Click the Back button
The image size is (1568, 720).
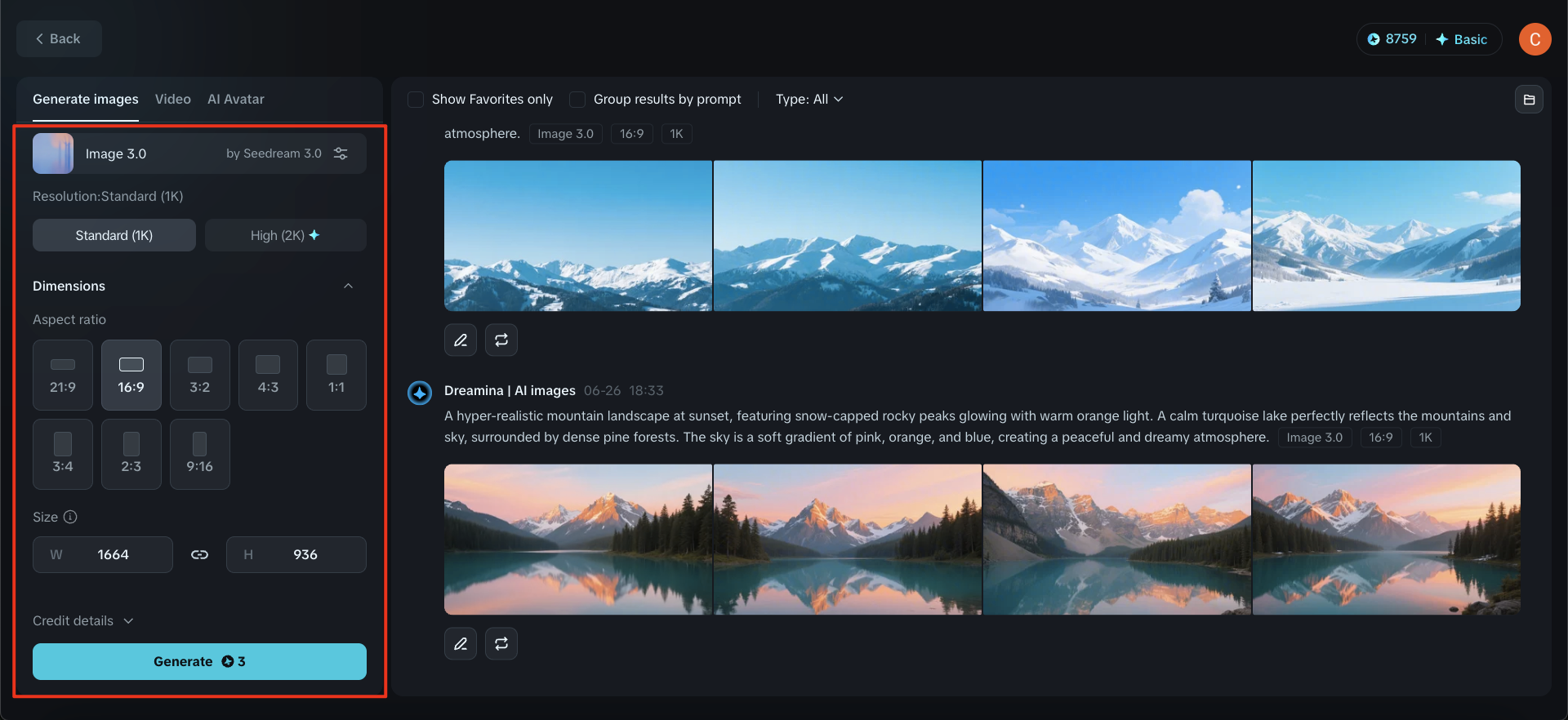pos(59,38)
